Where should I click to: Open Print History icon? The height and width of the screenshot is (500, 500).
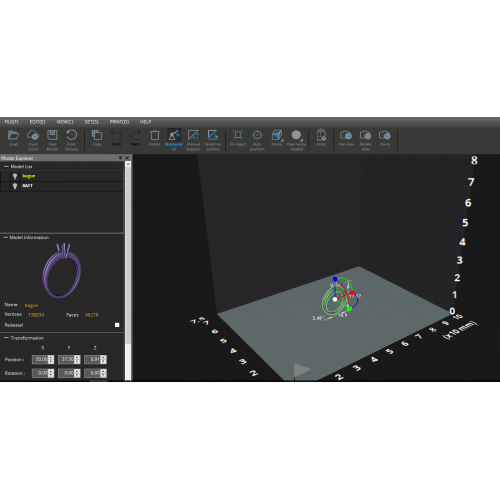[x=72, y=135]
